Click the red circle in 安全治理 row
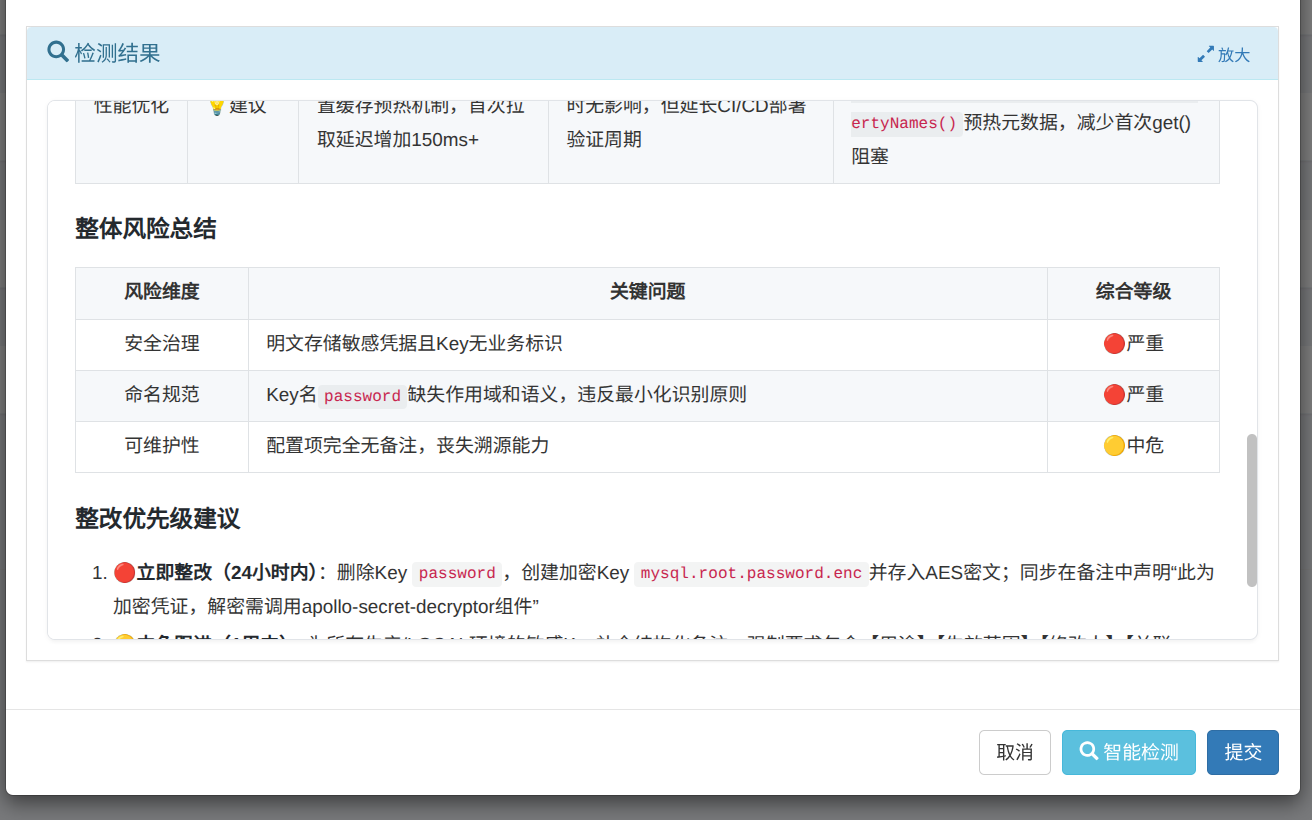This screenshot has height=820, width=1312. pyautogui.click(x=1113, y=344)
